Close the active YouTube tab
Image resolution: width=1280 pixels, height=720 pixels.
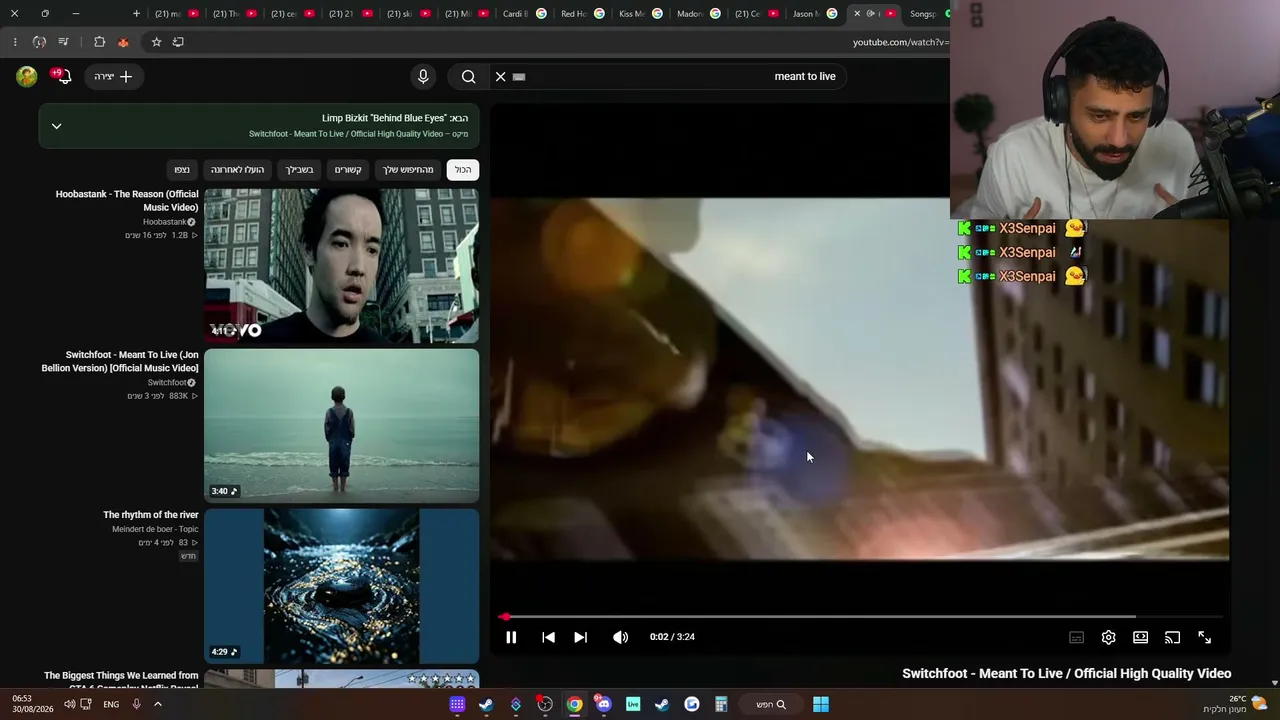coord(857,14)
